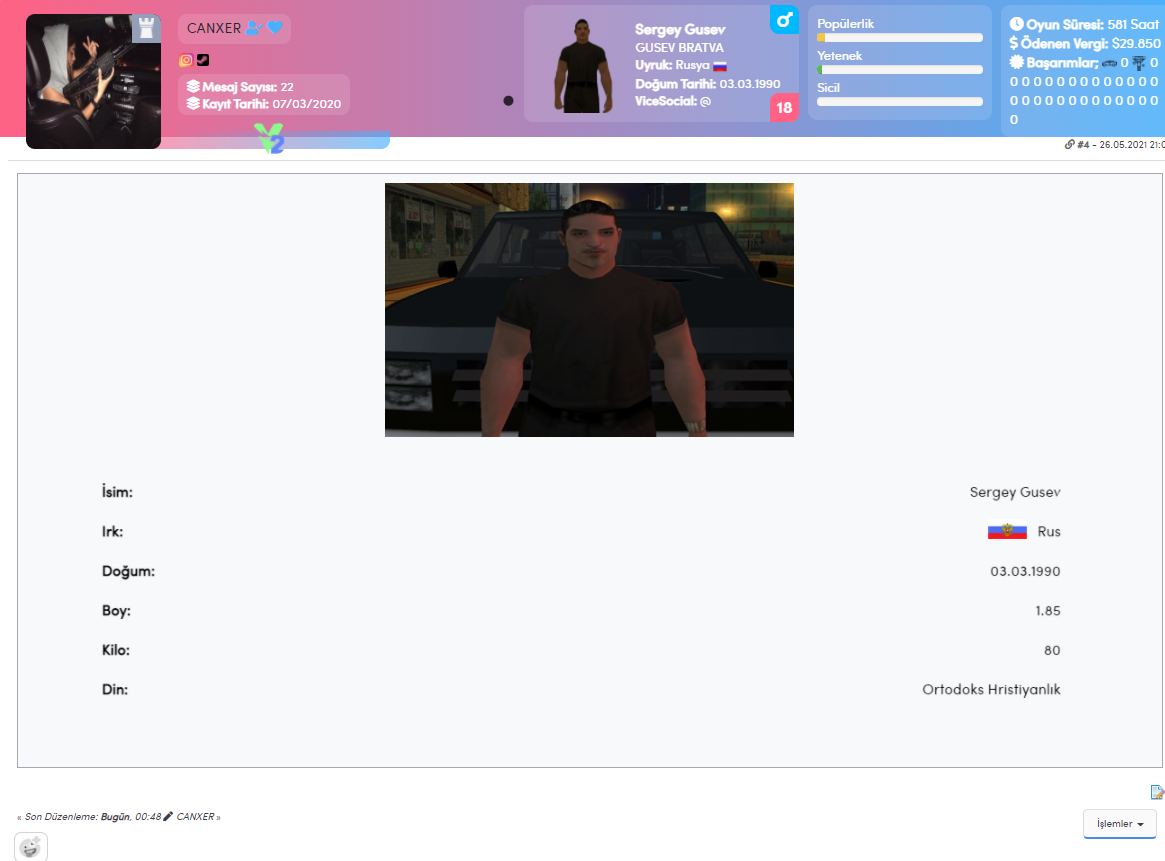Screen dimensions: 1165x861
Task: Open the İşlemler dropdown menu
Action: pyautogui.click(x=1120, y=824)
